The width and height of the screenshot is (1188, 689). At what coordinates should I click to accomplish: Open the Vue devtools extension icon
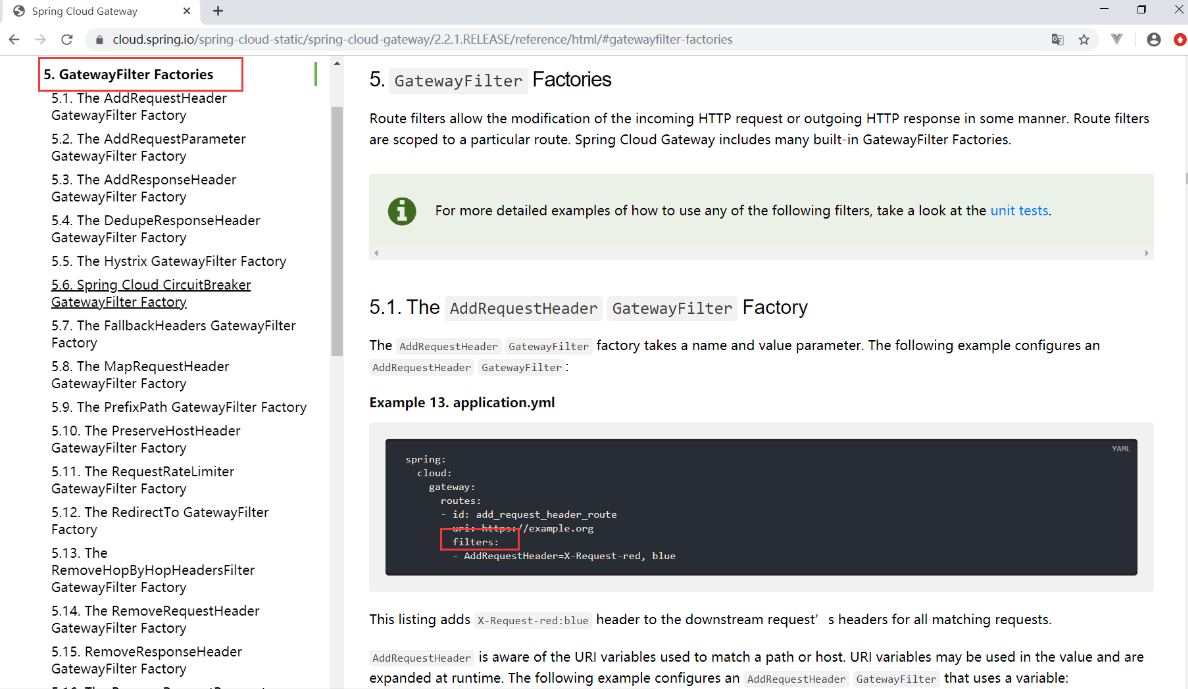[x=1117, y=40]
